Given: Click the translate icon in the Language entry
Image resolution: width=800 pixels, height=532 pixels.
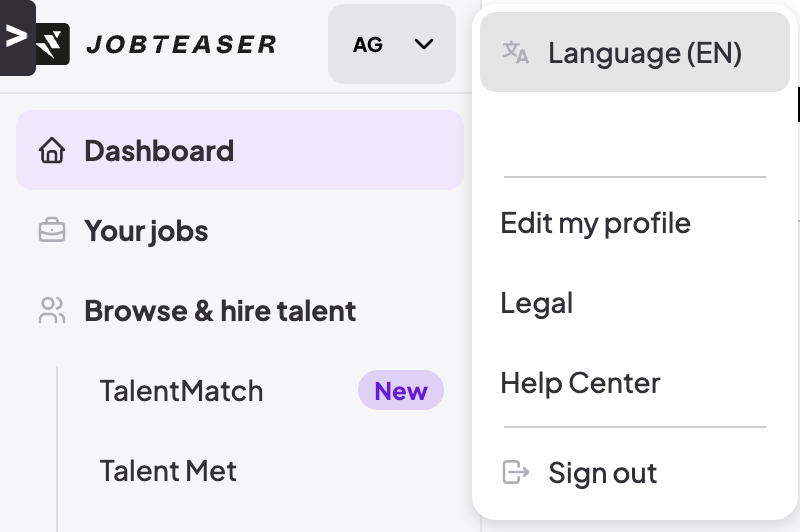Looking at the screenshot, I should (x=515, y=53).
